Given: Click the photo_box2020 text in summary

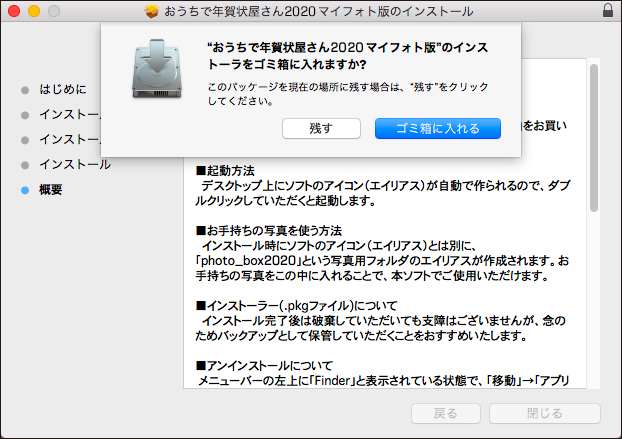Looking at the screenshot, I should point(248,261).
